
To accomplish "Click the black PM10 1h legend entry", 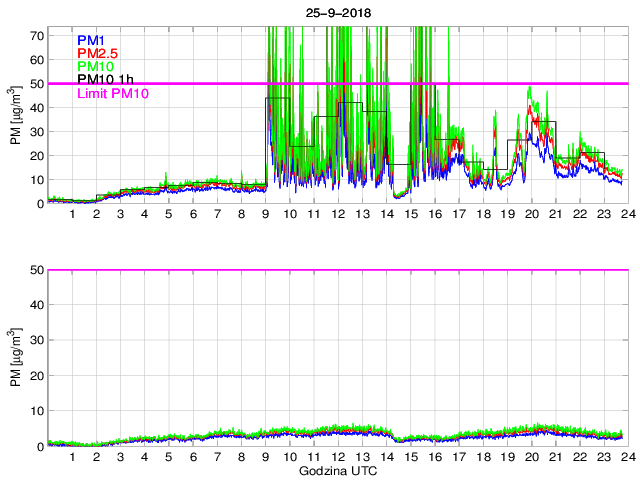I will [x=105, y=79].
